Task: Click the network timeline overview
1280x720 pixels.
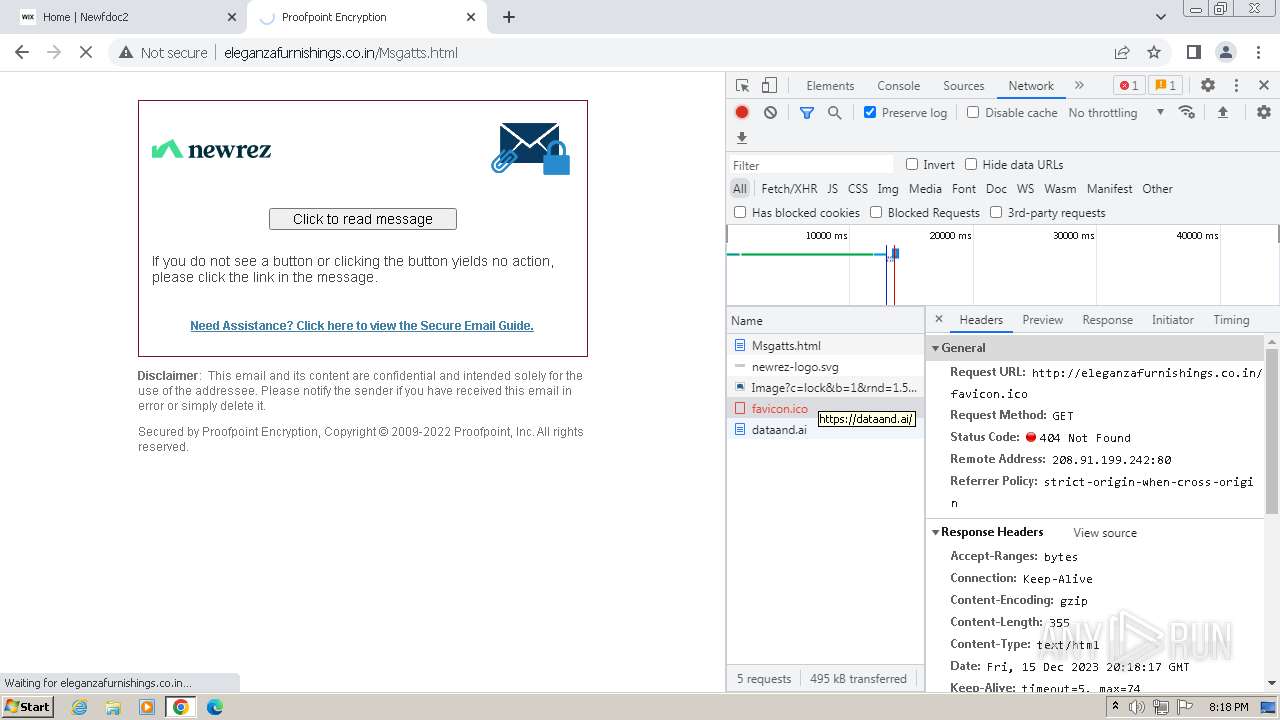Action: point(1002,265)
